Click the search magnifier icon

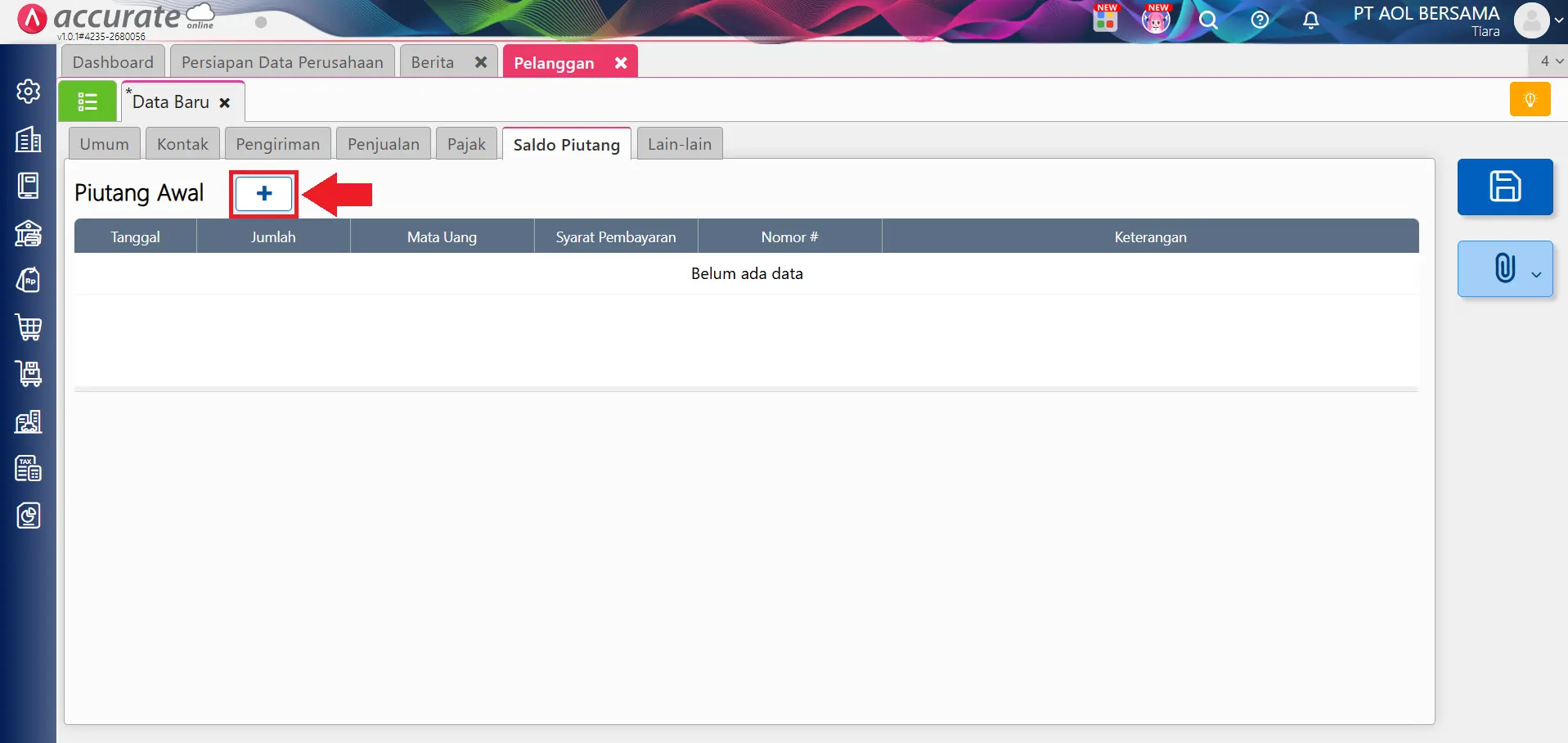pyautogui.click(x=1208, y=20)
